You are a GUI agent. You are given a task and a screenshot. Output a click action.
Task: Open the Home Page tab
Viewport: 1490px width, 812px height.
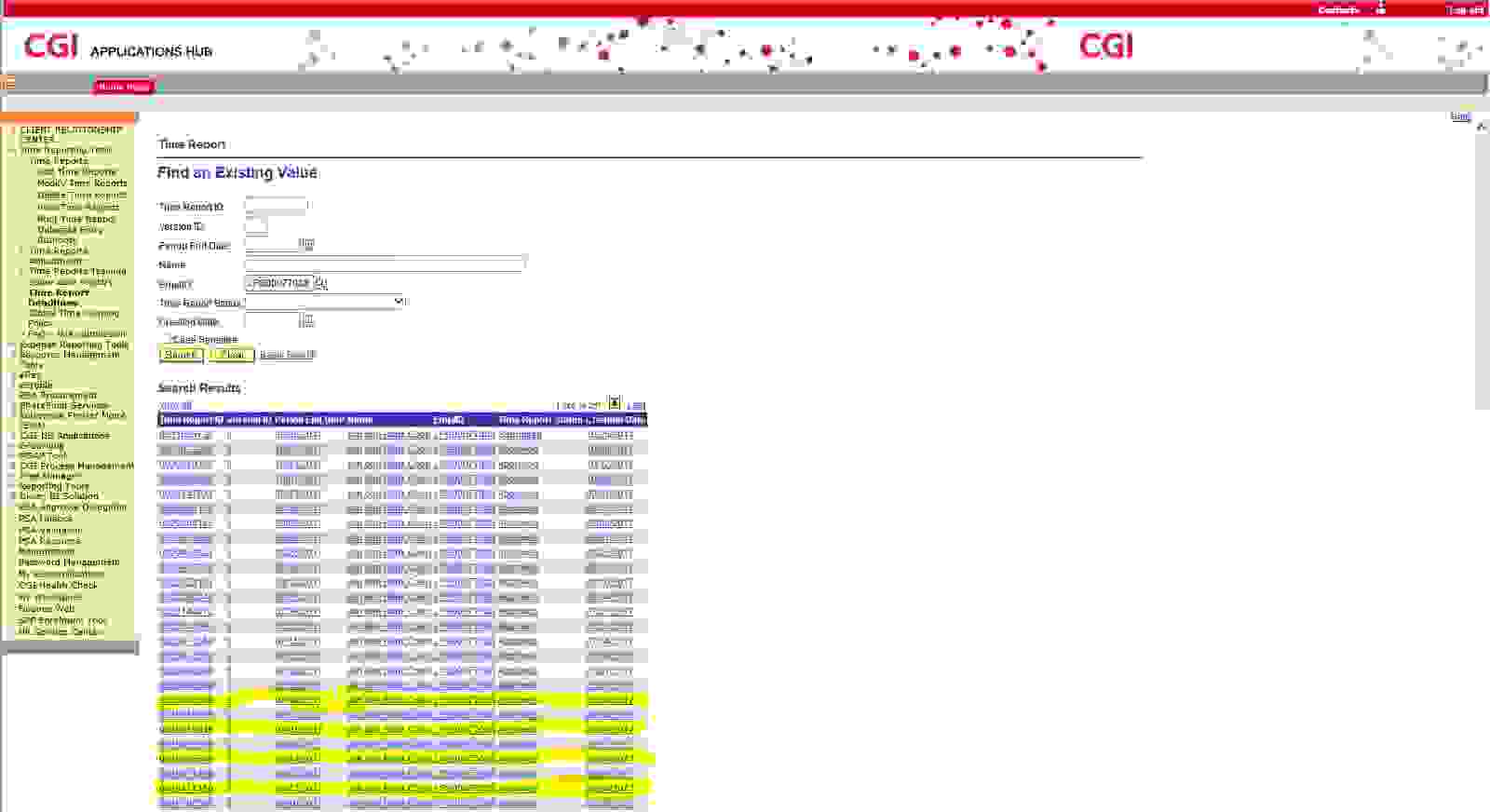pos(123,87)
